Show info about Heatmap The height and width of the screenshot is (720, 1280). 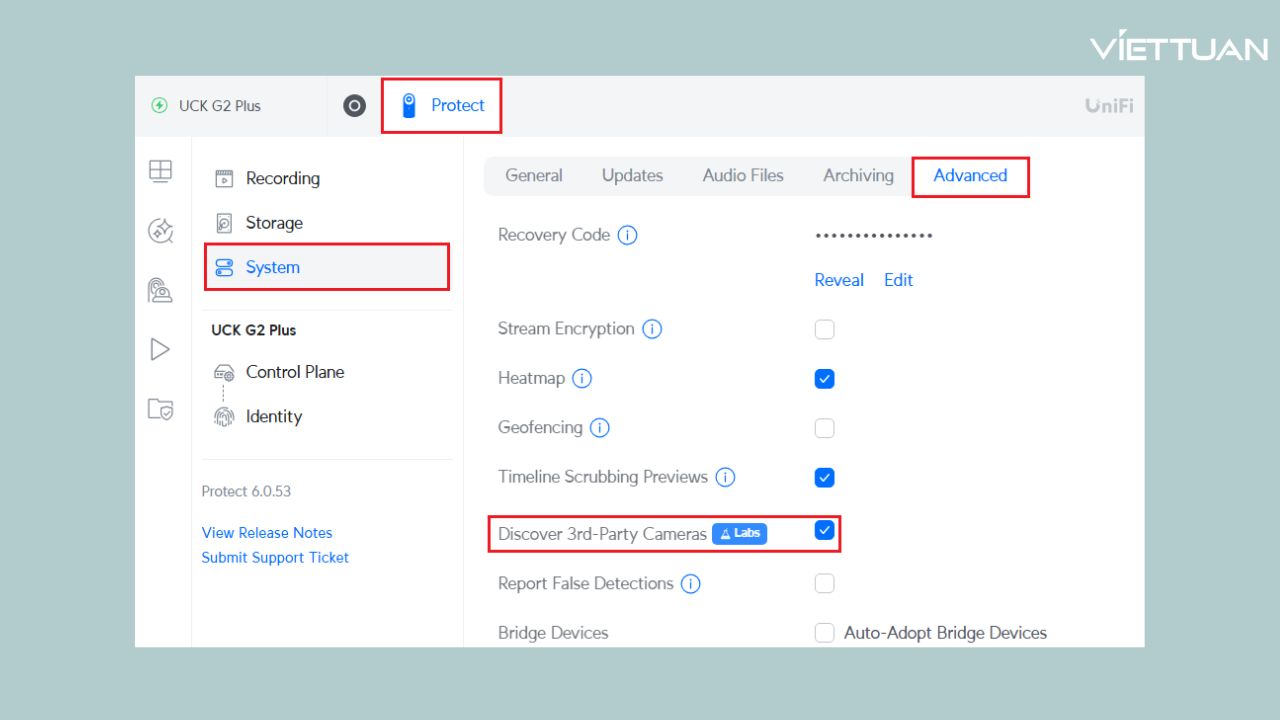pyautogui.click(x=582, y=379)
